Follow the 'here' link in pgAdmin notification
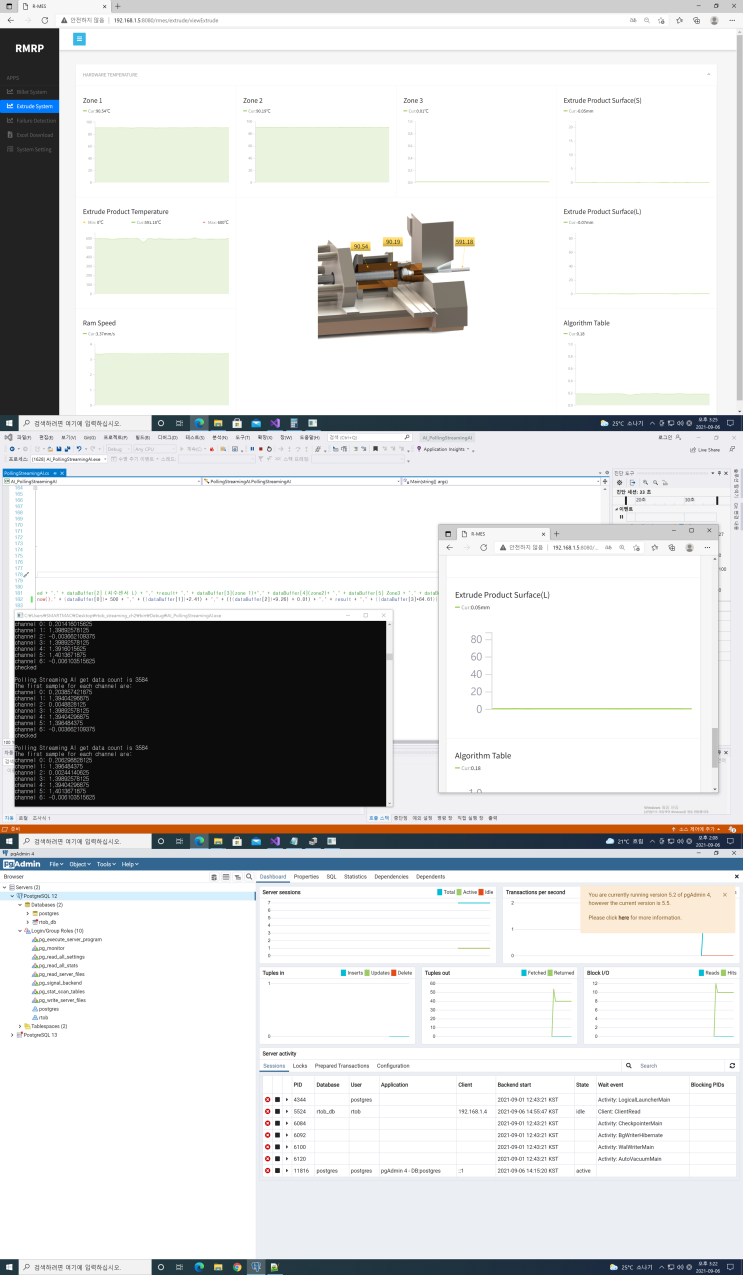Screen dimensions: 743x1275 click(623, 917)
